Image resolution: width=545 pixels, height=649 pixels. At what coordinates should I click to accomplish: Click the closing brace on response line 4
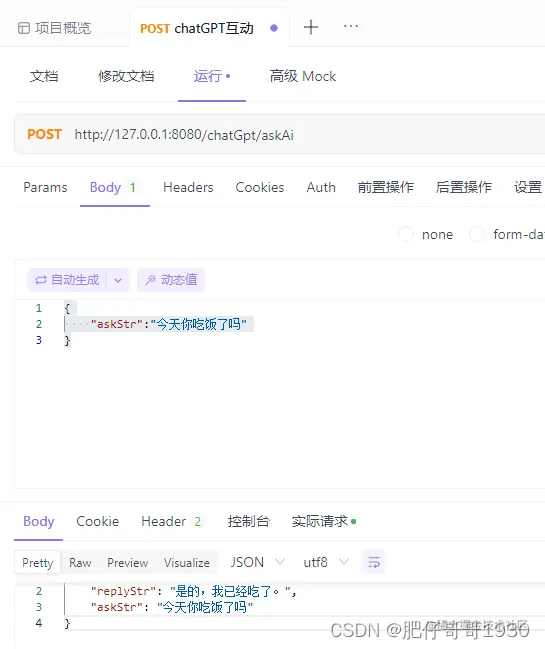pyautogui.click(x=67, y=623)
